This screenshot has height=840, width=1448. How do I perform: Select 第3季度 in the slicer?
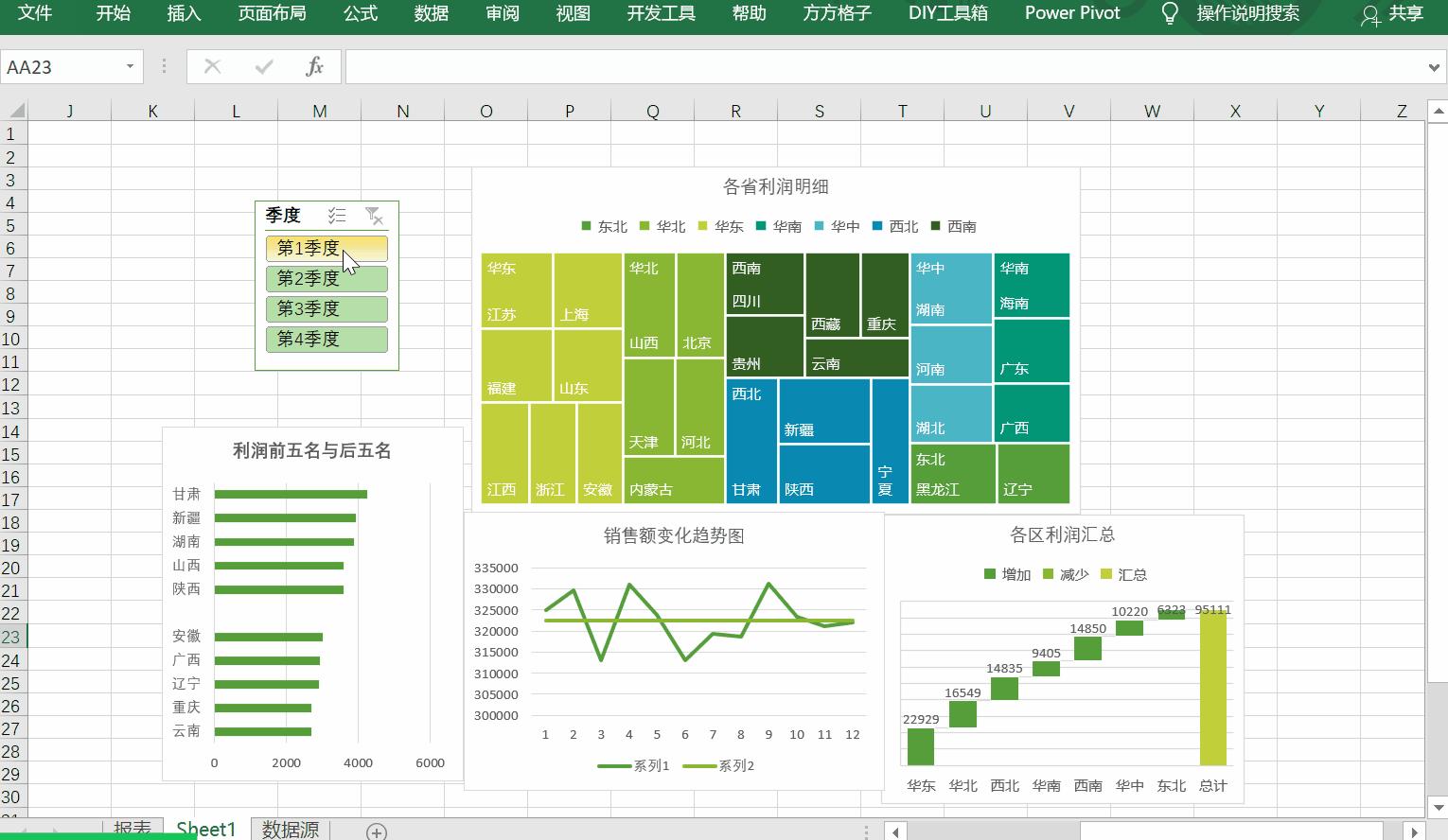[x=327, y=308]
